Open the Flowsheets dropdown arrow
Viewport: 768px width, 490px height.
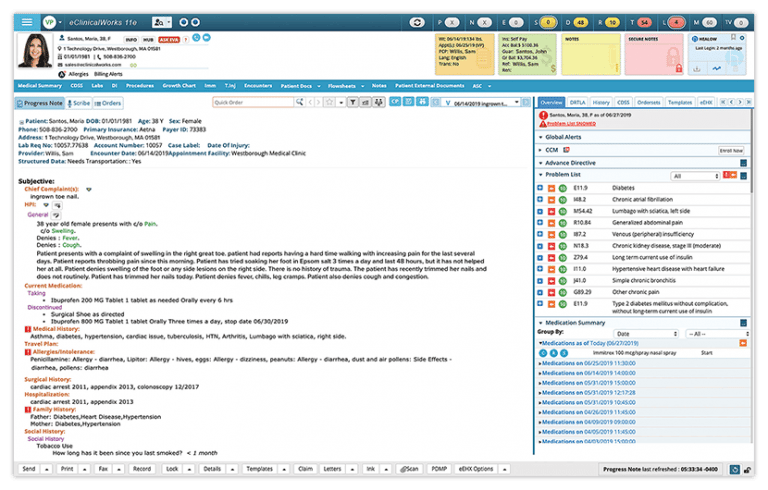coord(362,86)
